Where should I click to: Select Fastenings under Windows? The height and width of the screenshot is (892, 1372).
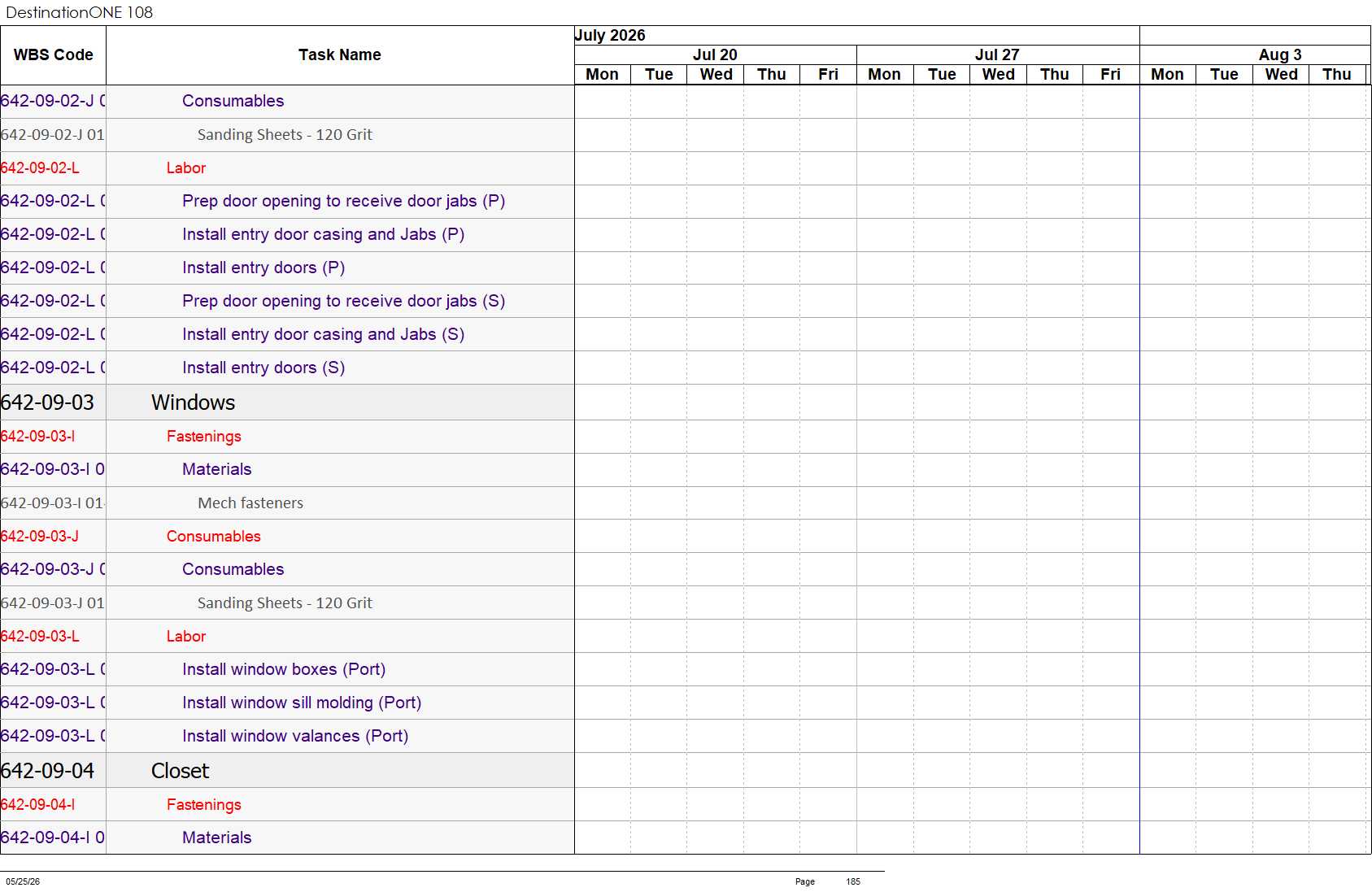(x=204, y=437)
